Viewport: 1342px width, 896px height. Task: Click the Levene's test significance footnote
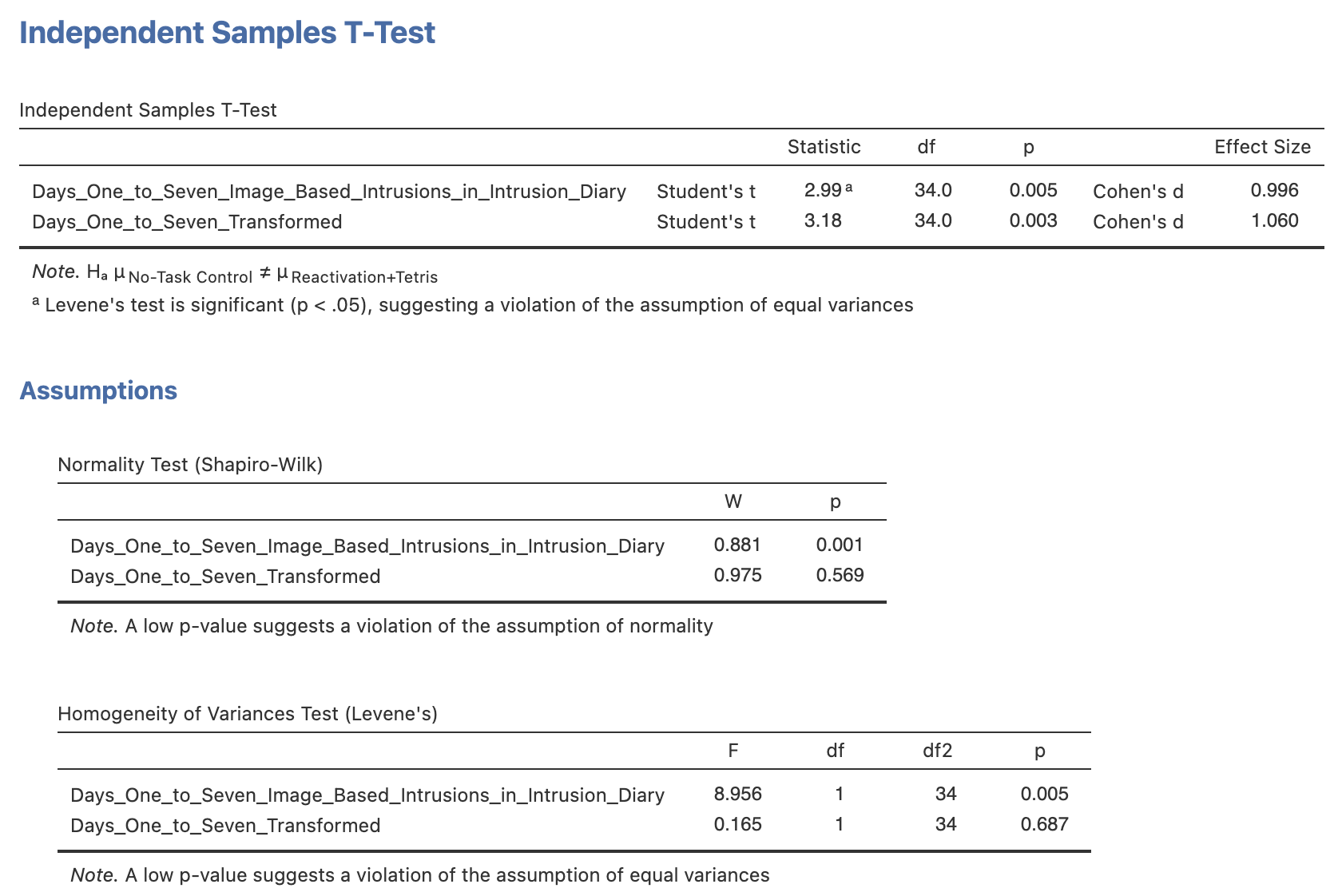pyautogui.click(x=472, y=305)
